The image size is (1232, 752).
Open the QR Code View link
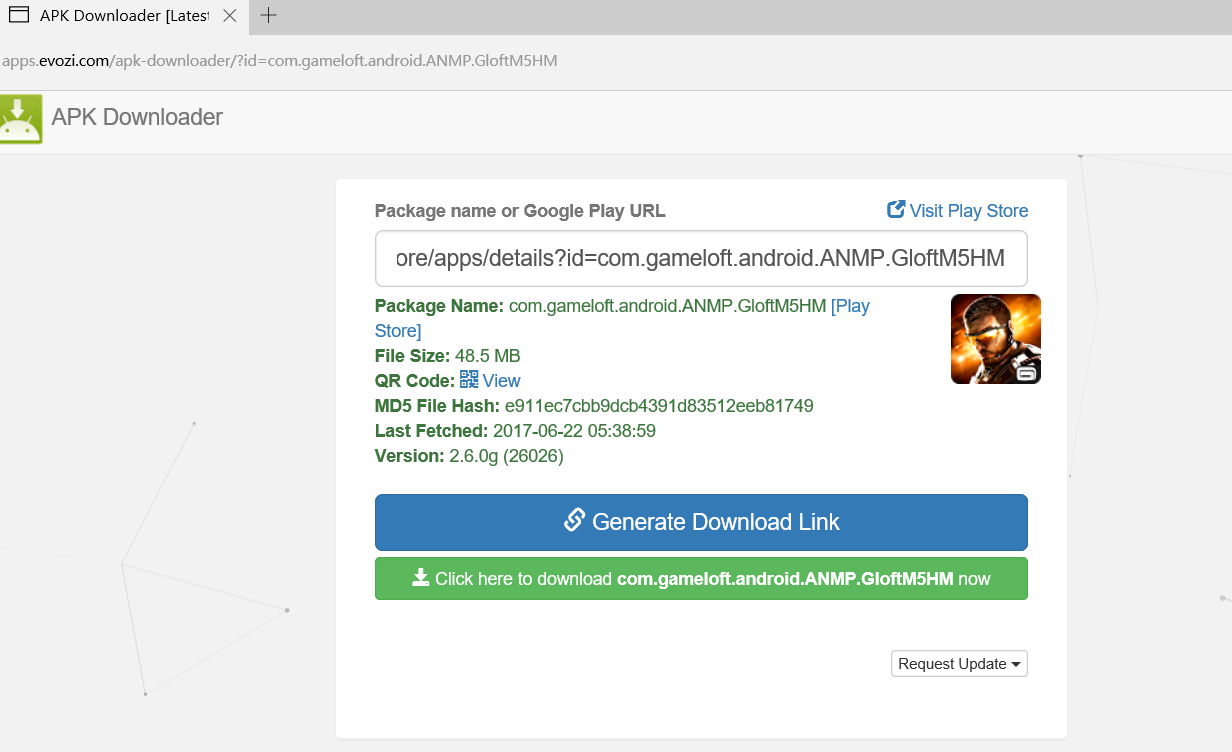coord(501,381)
